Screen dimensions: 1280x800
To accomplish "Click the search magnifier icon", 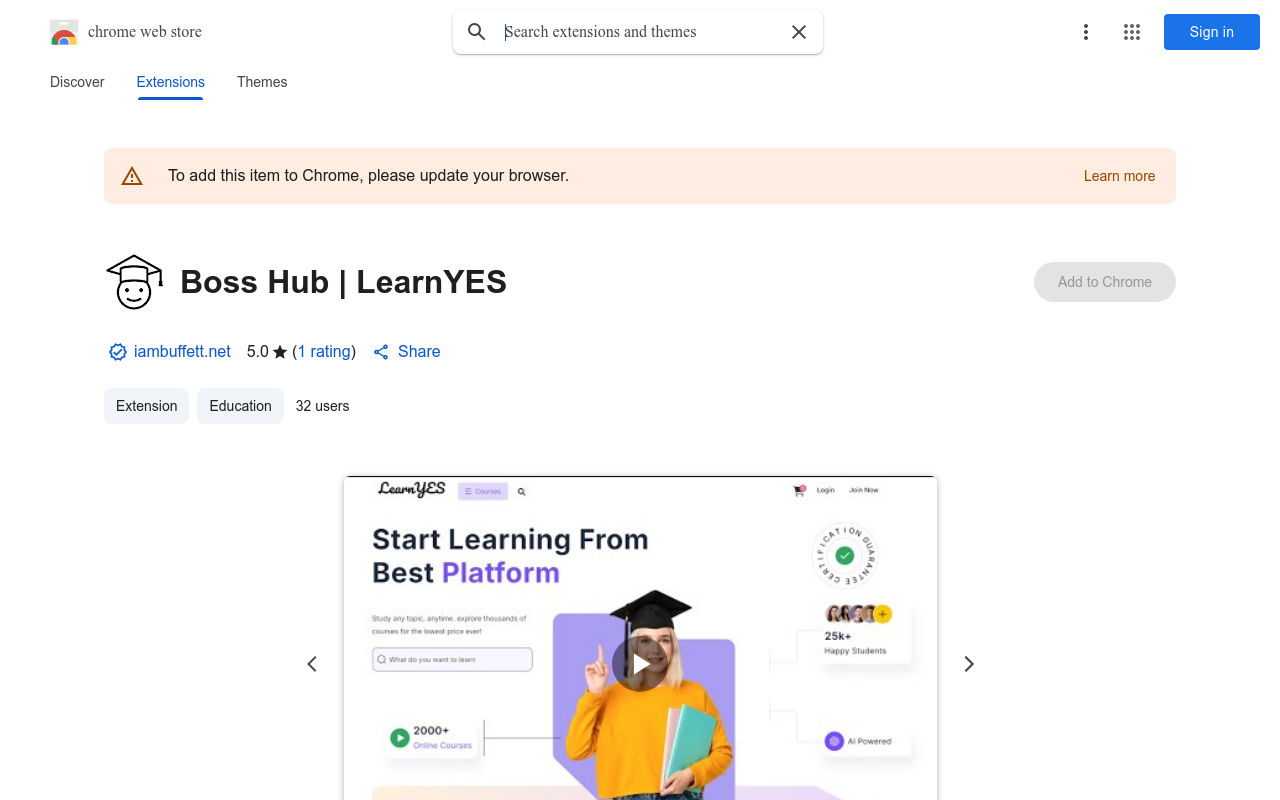I will pos(477,32).
